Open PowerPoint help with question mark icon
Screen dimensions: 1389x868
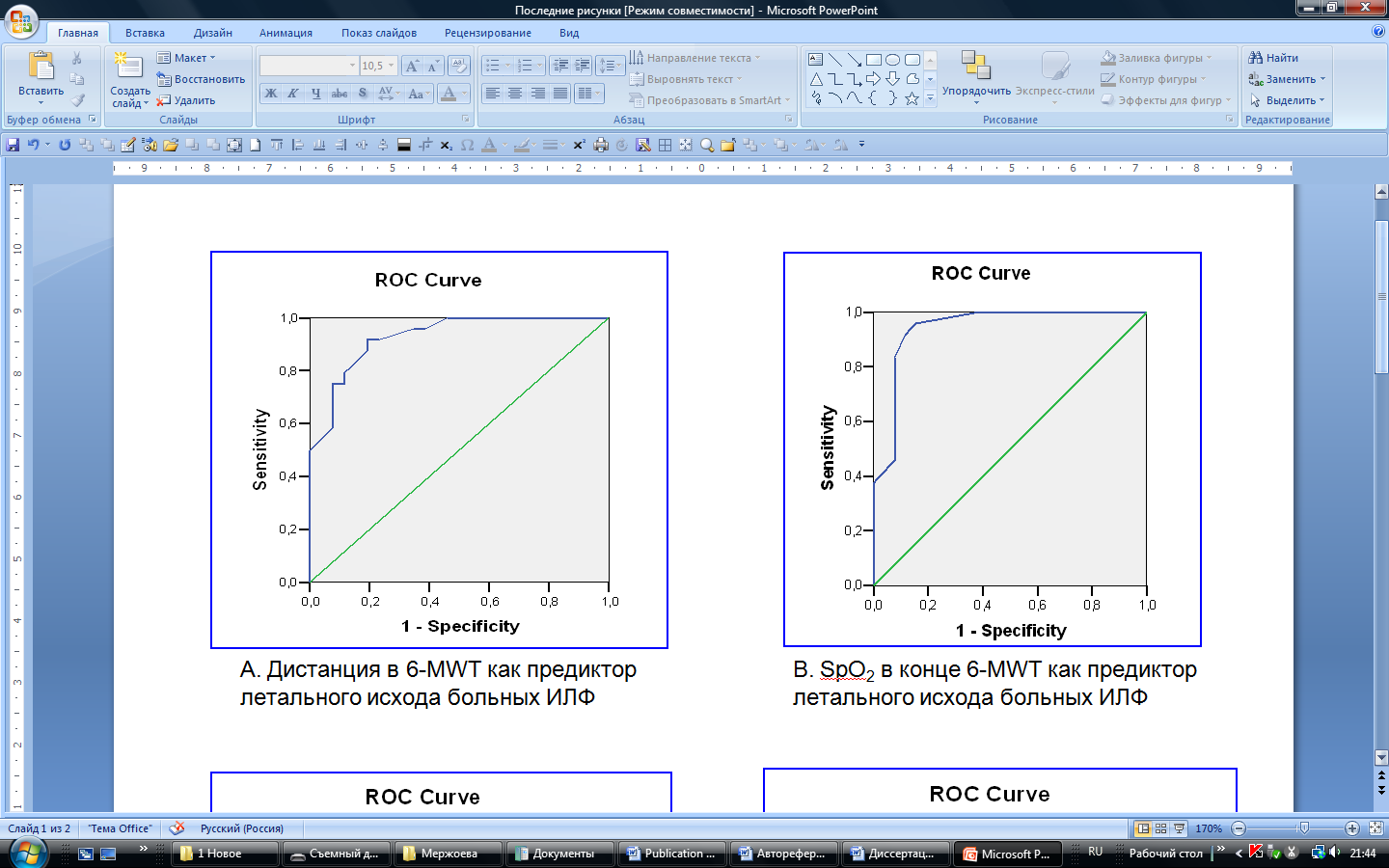(x=1377, y=32)
